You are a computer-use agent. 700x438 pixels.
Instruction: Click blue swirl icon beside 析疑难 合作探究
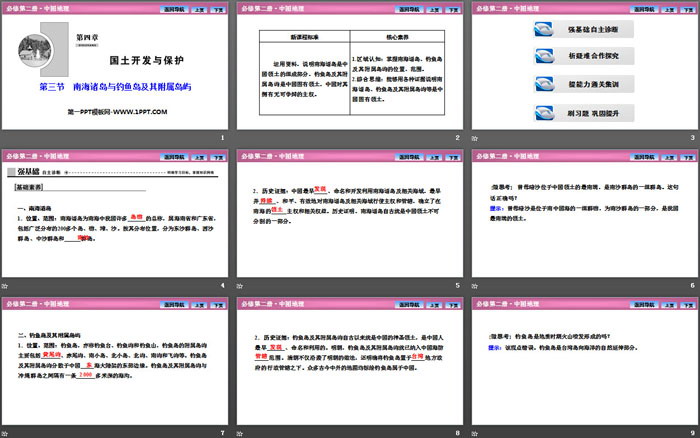tap(544, 56)
